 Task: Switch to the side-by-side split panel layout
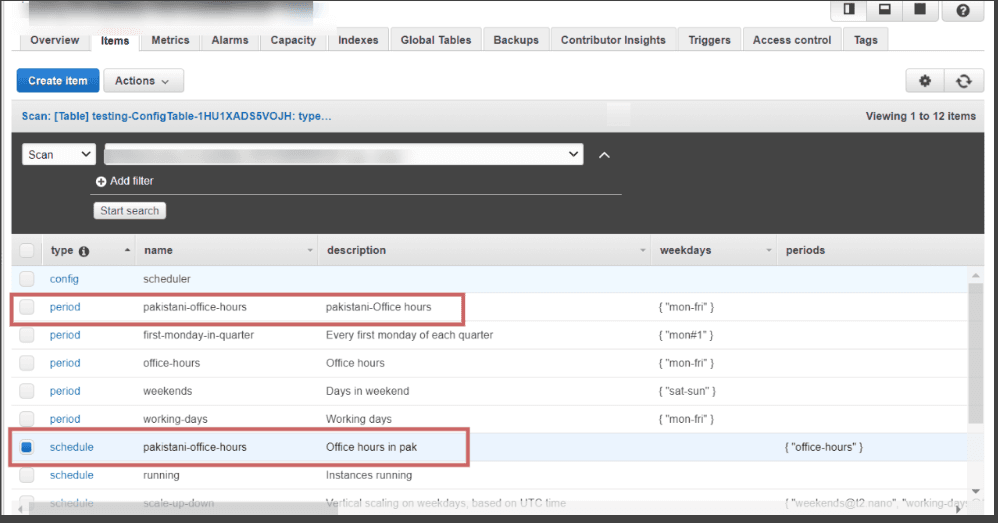(849, 9)
